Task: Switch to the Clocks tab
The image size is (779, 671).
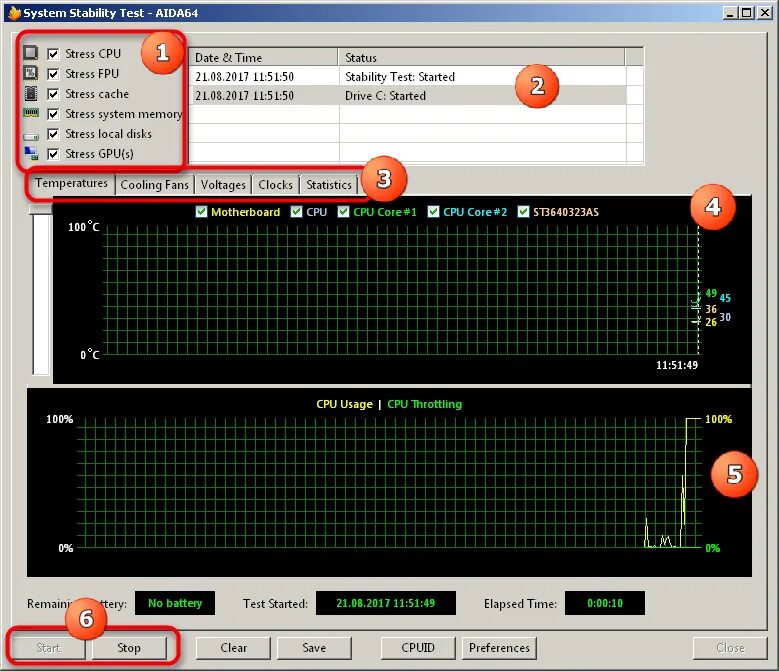Action: 275,185
